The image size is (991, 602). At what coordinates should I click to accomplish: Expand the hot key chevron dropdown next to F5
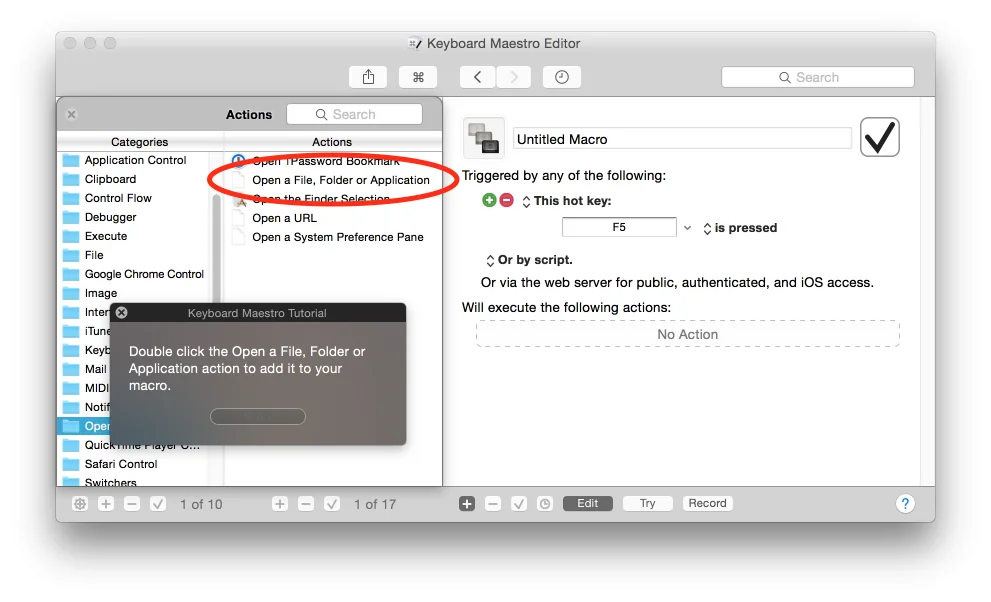pyautogui.click(x=688, y=228)
